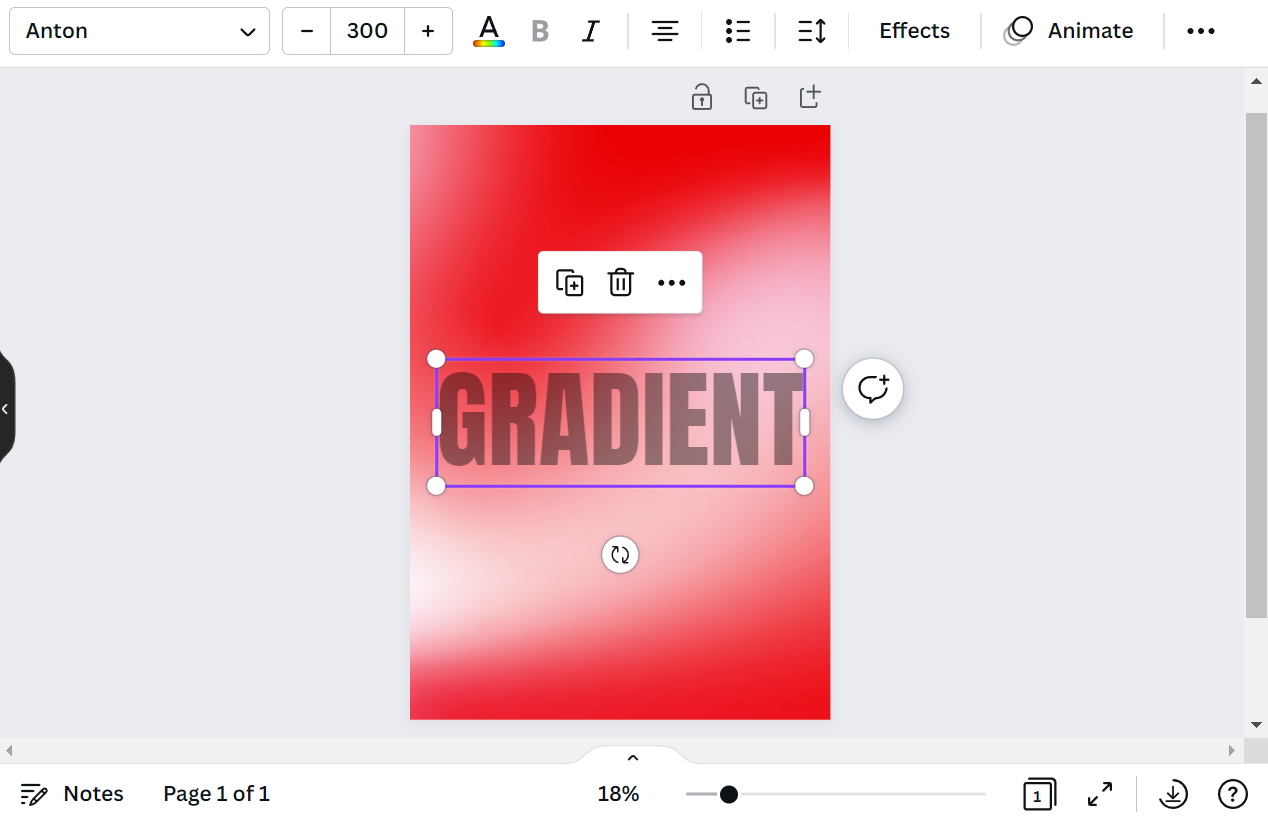Screen dimensions: 1268x821
Task: Open the text color picker
Action: tap(489, 31)
